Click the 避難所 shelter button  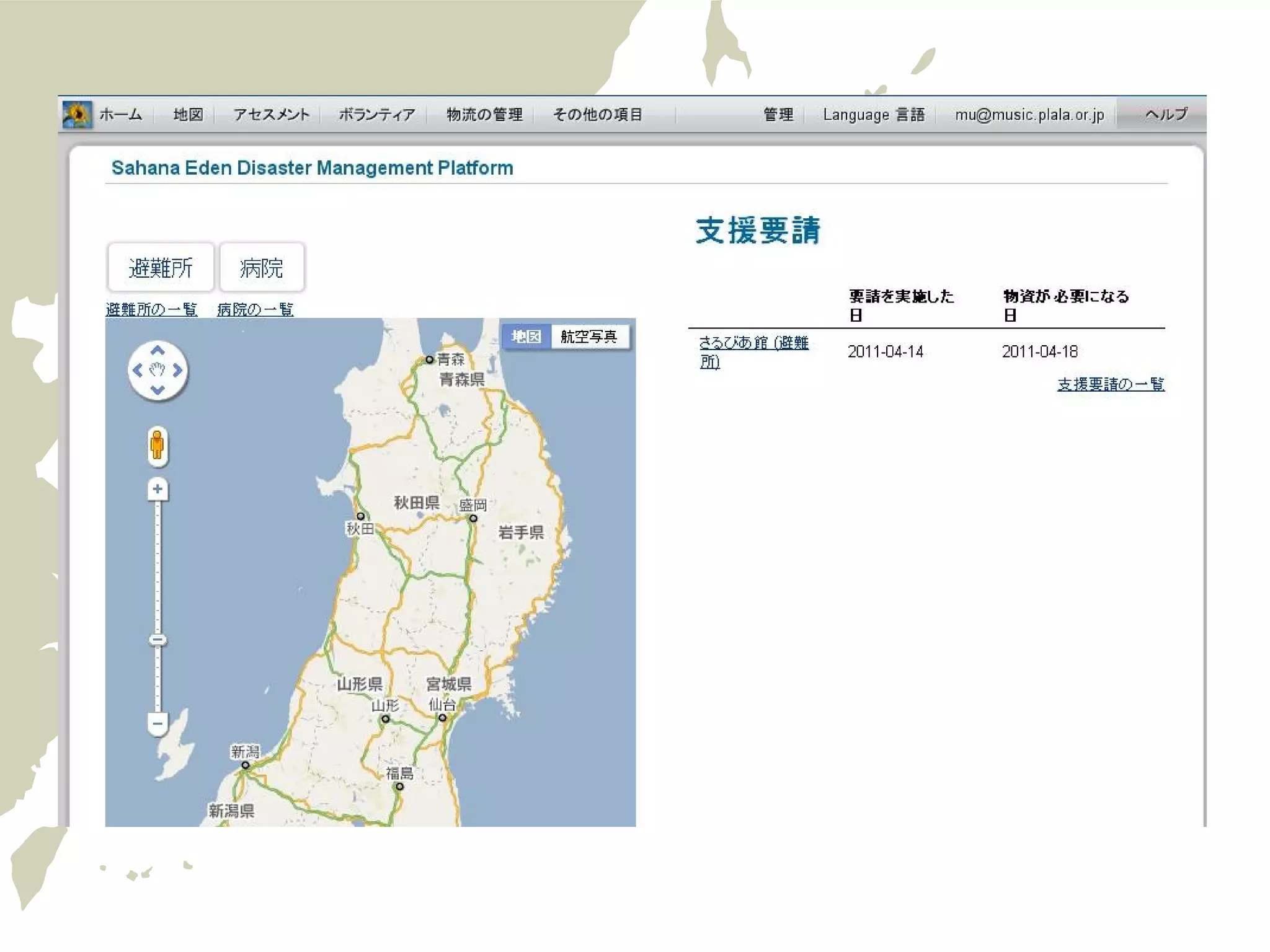pyautogui.click(x=161, y=268)
